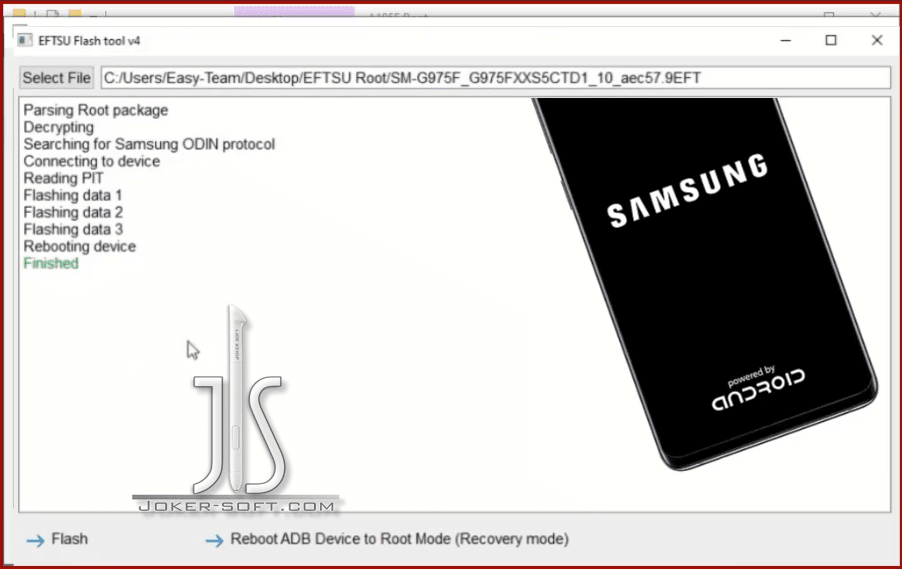Click the 'Flashing data 3' log line

(73, 229)
